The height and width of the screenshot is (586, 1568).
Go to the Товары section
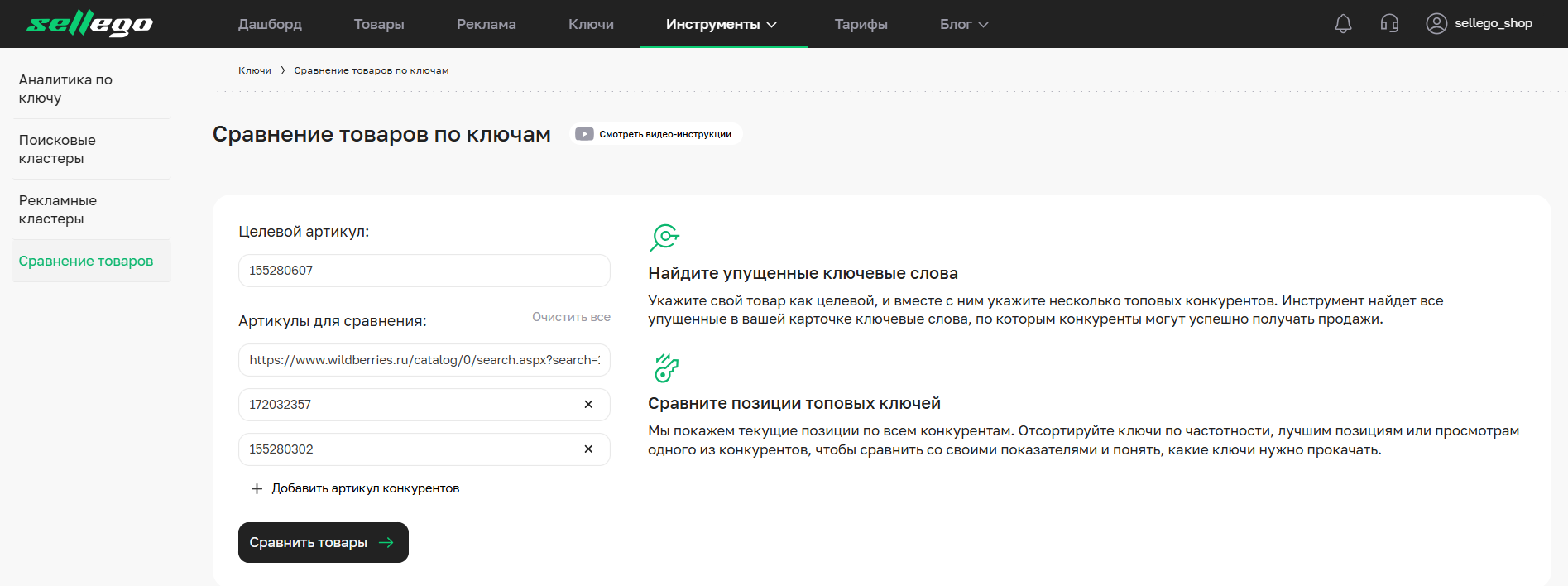tap(379, 25)
